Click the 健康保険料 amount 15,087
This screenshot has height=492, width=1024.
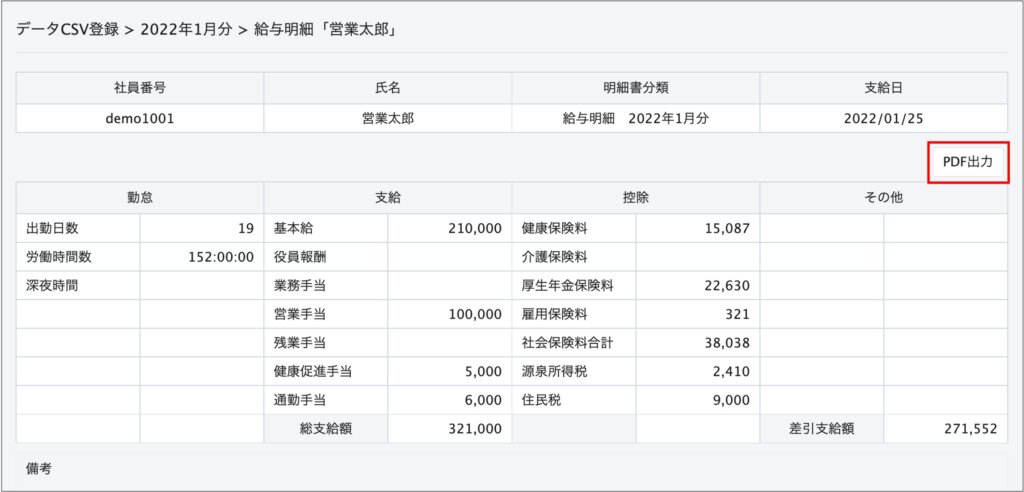pos(726,229)
